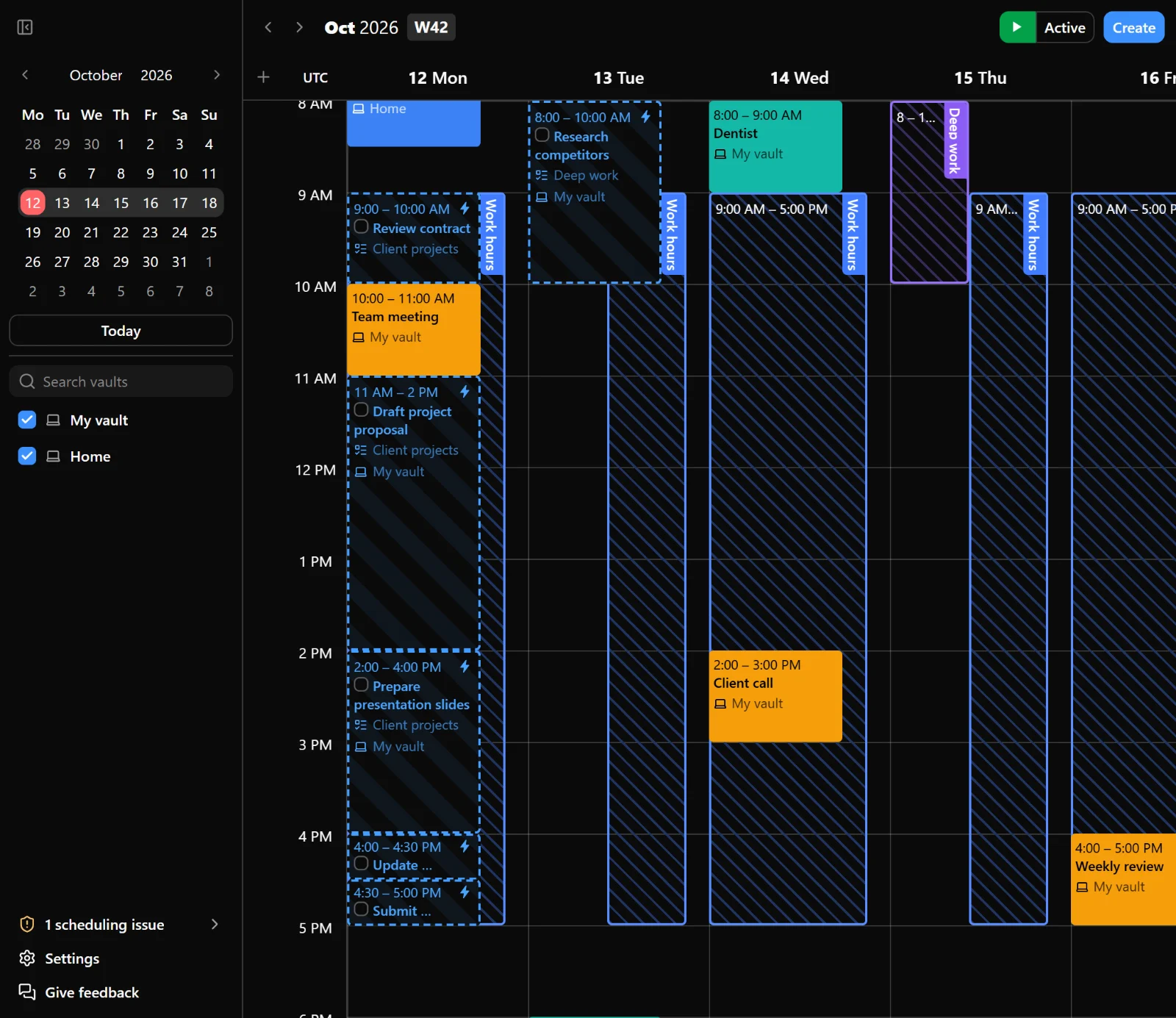Mark Review contract task as complete
Image resolution: width=1176 pixels, height=1018 pixels.
point(362,227)
